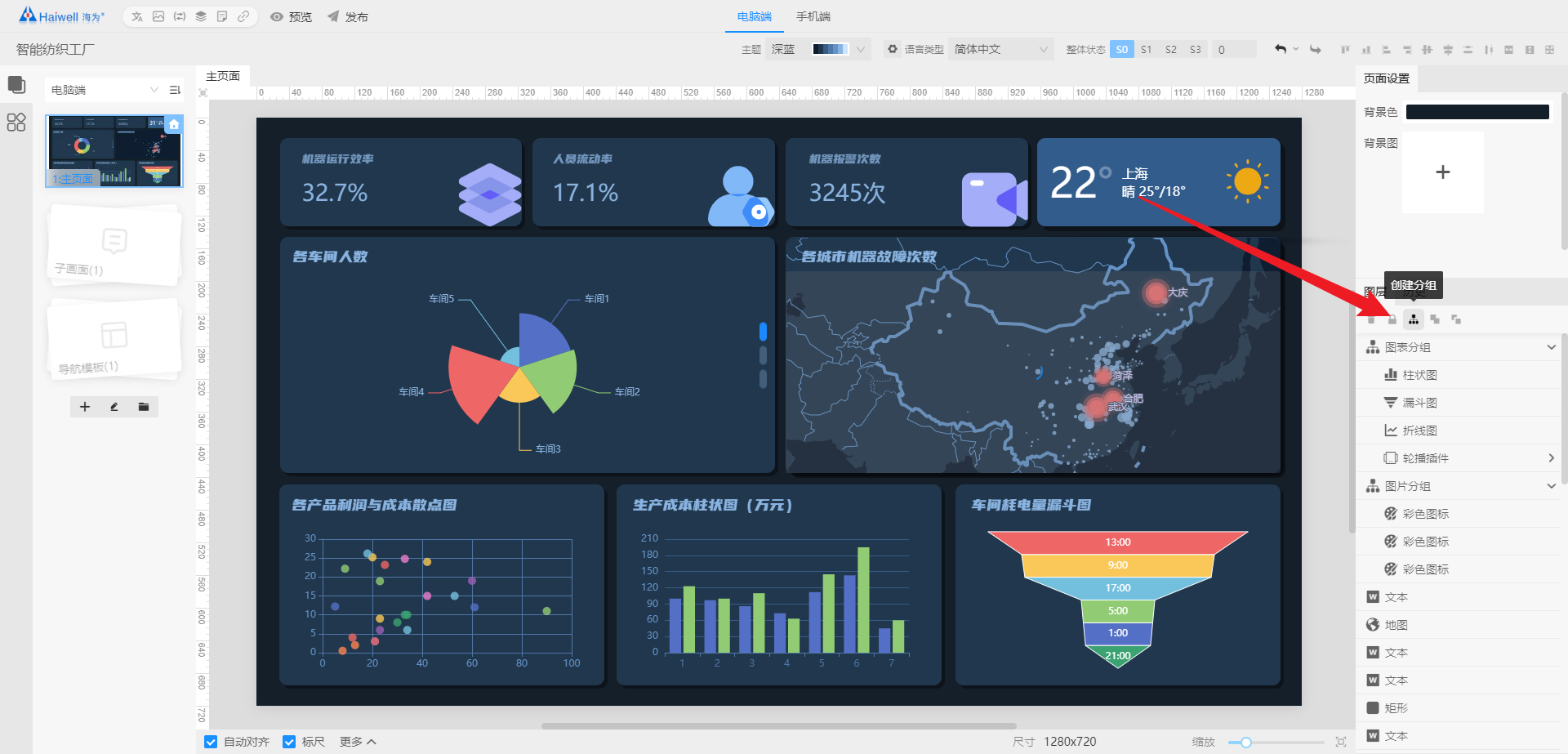
Task: Toggle the 自动对齐 checkbox
Action: (211, 742)
